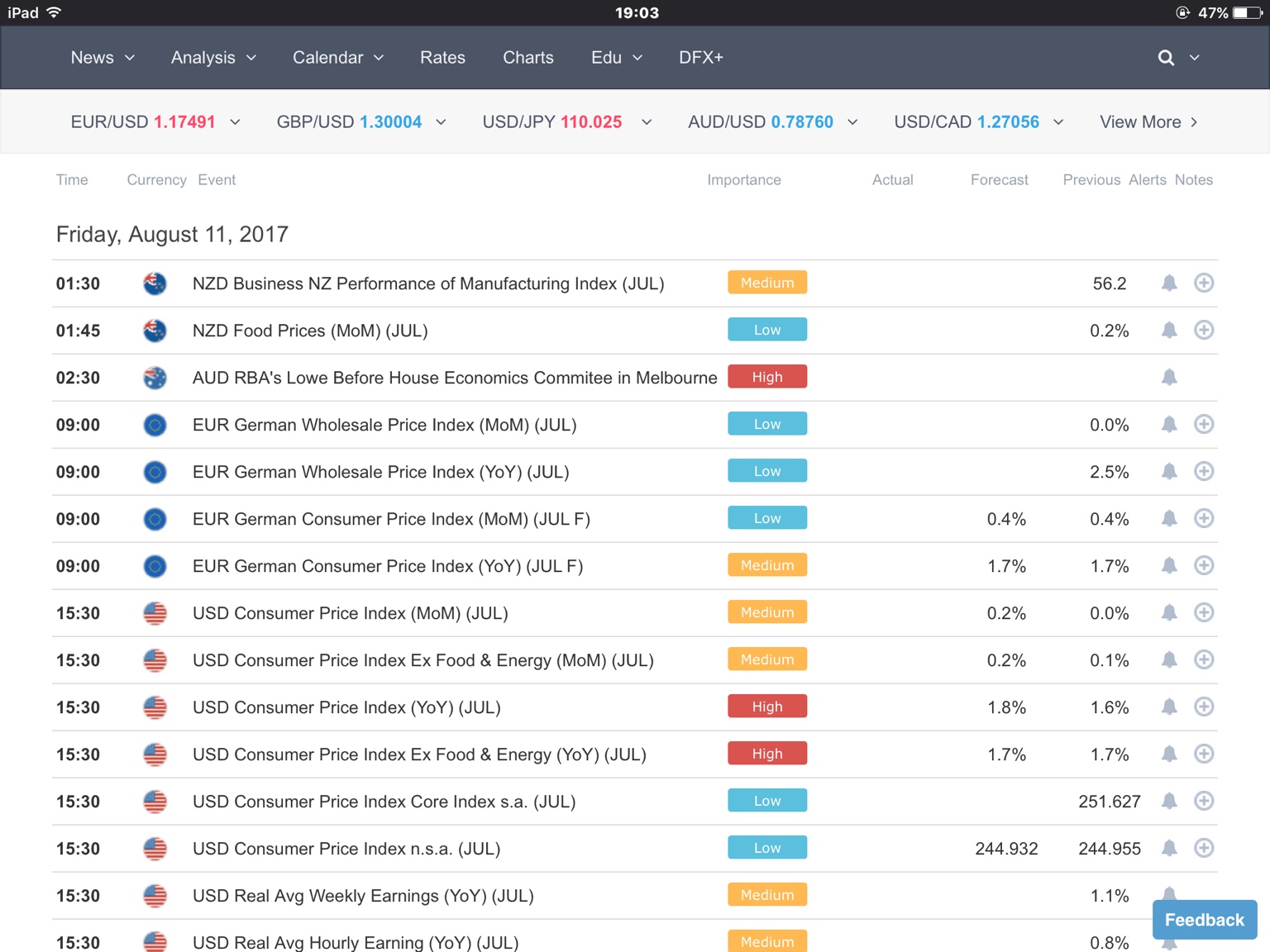
Task: Click the Australia flag icon on RBA Lowe row
Action: pyautogui.click(x=155, y=378)
